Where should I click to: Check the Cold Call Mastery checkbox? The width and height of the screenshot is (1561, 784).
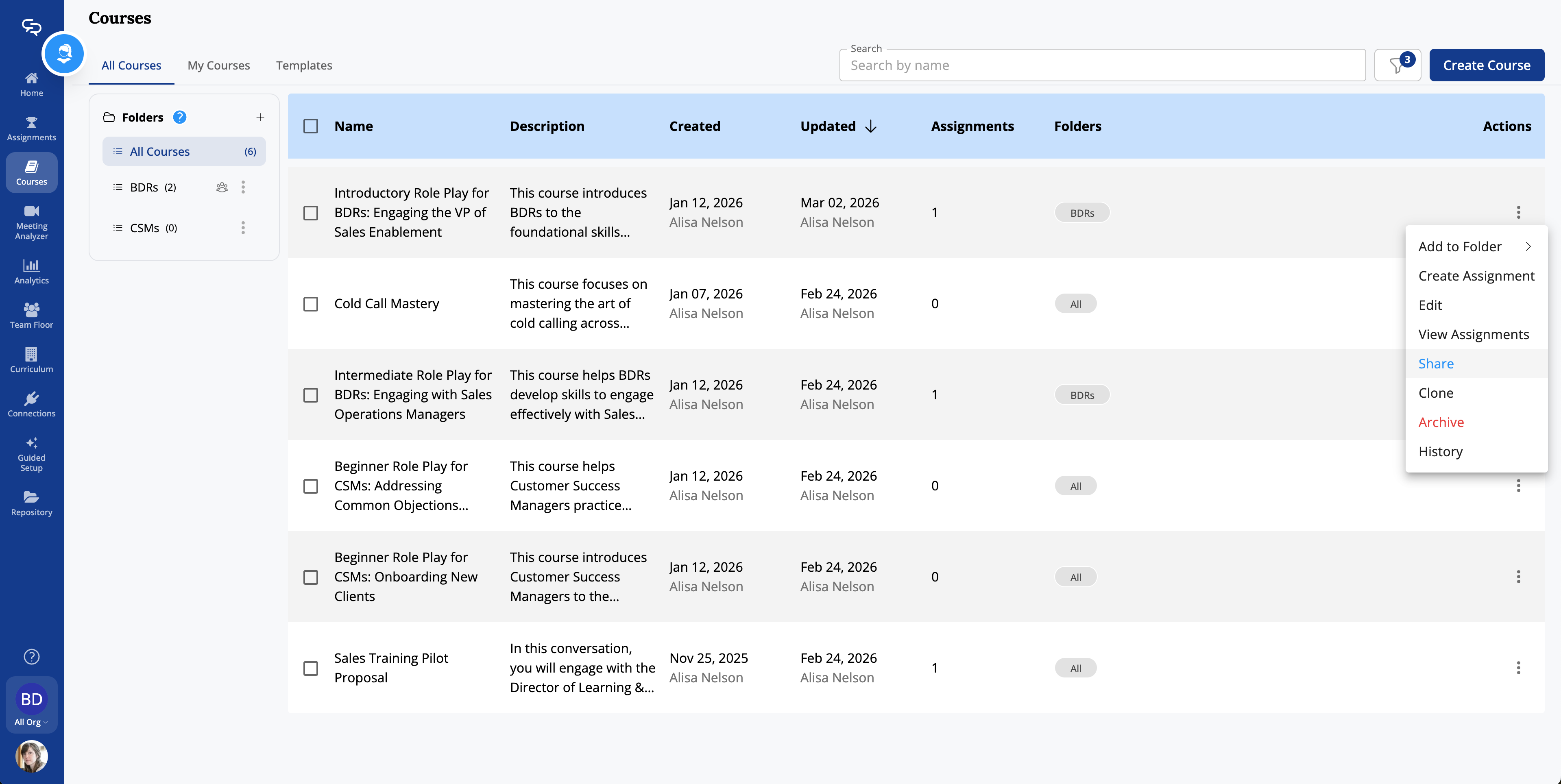pos(310,303)
